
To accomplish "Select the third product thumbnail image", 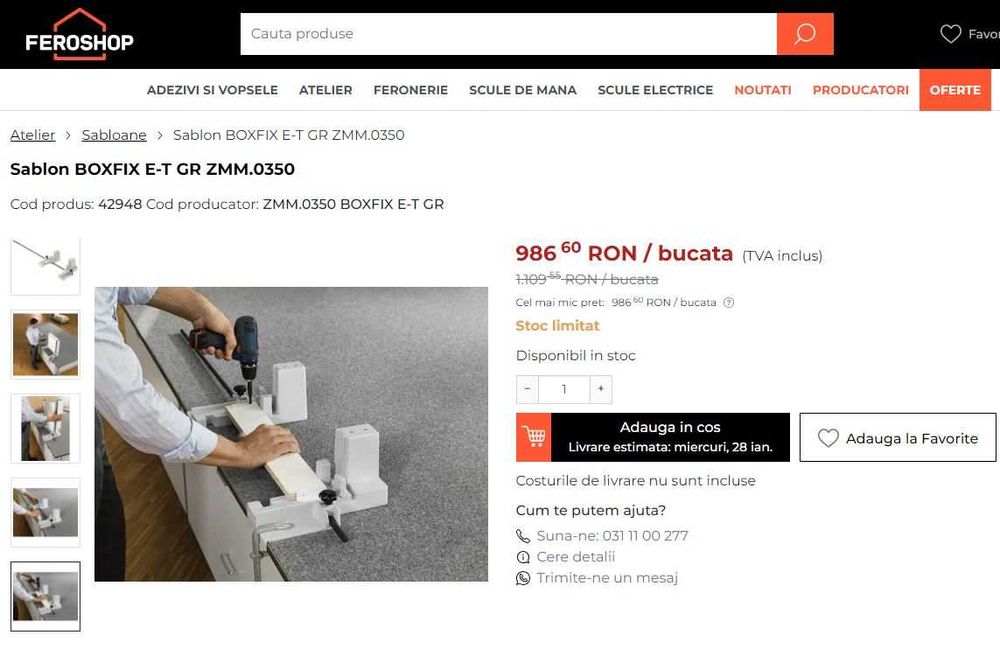I will point(45,429).
